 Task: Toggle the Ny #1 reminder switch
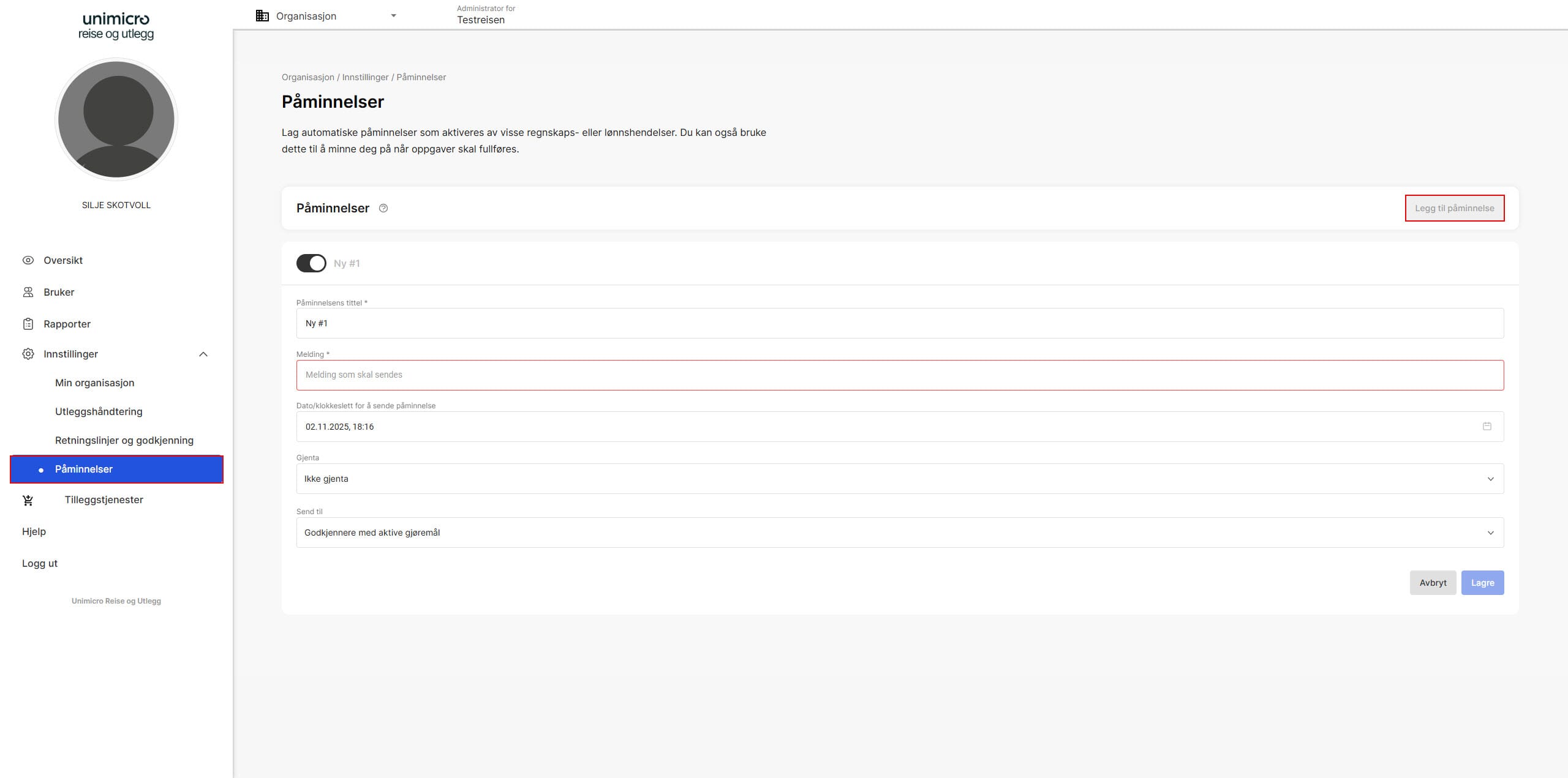311,263
